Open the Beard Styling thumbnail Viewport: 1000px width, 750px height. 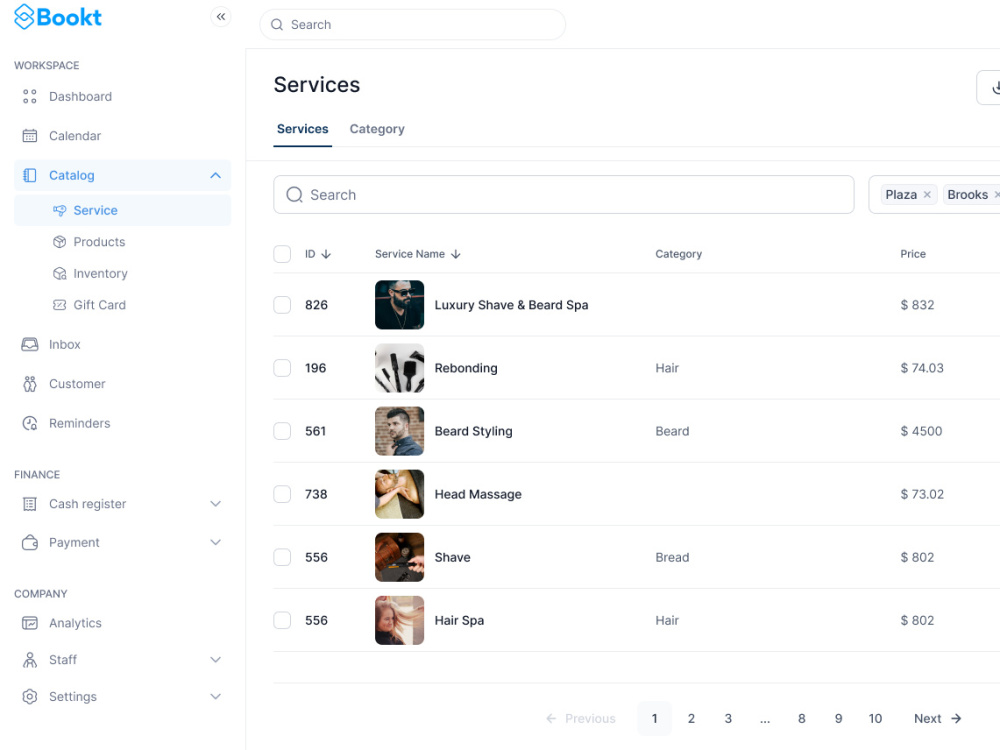pos(399,431)
